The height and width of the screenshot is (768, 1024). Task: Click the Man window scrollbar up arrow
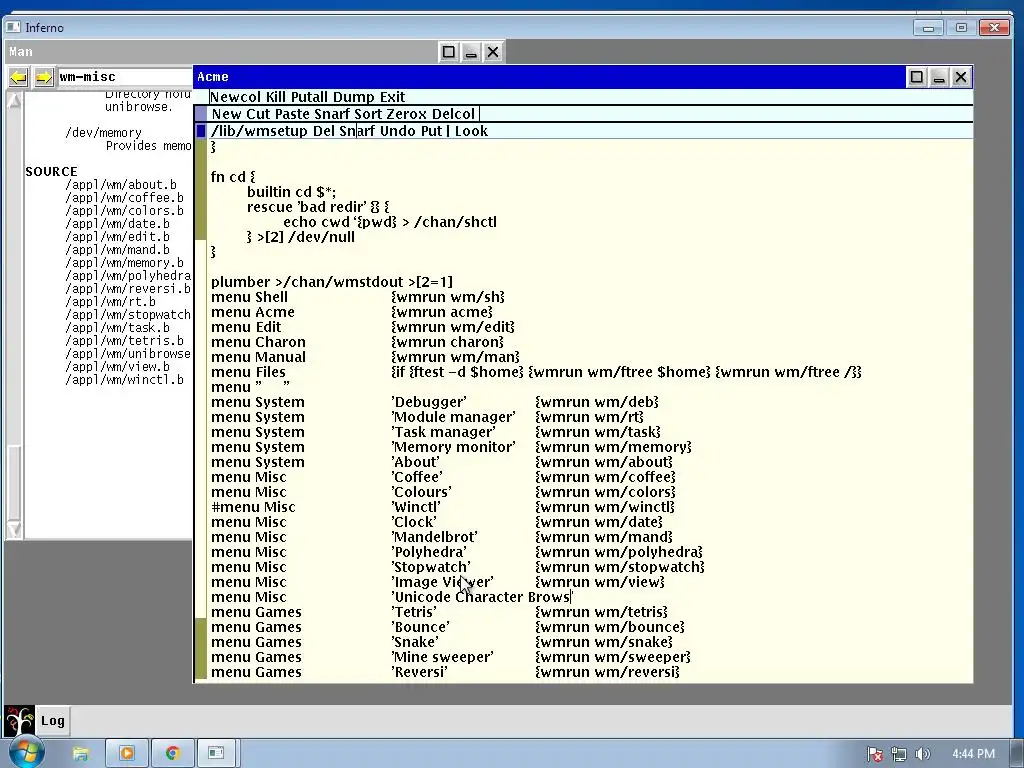[14, 100]
